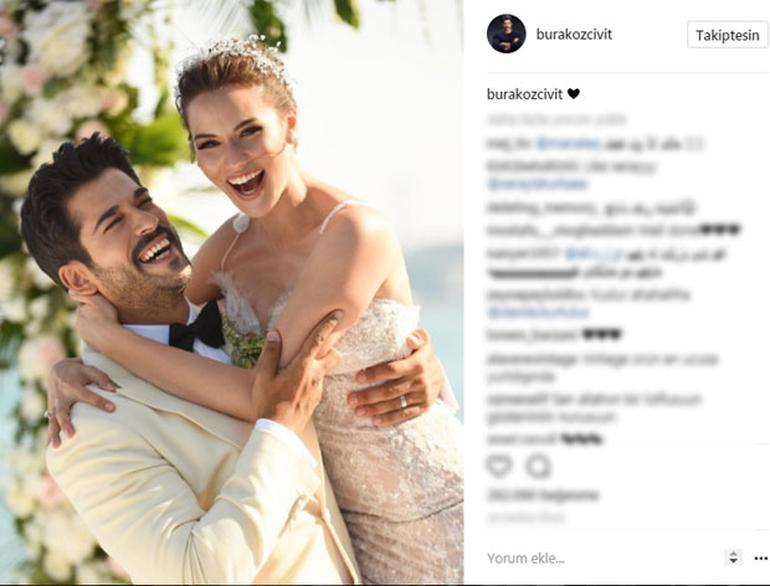Open the commenter whose comment is only three hearts

(x=532, y=335)
